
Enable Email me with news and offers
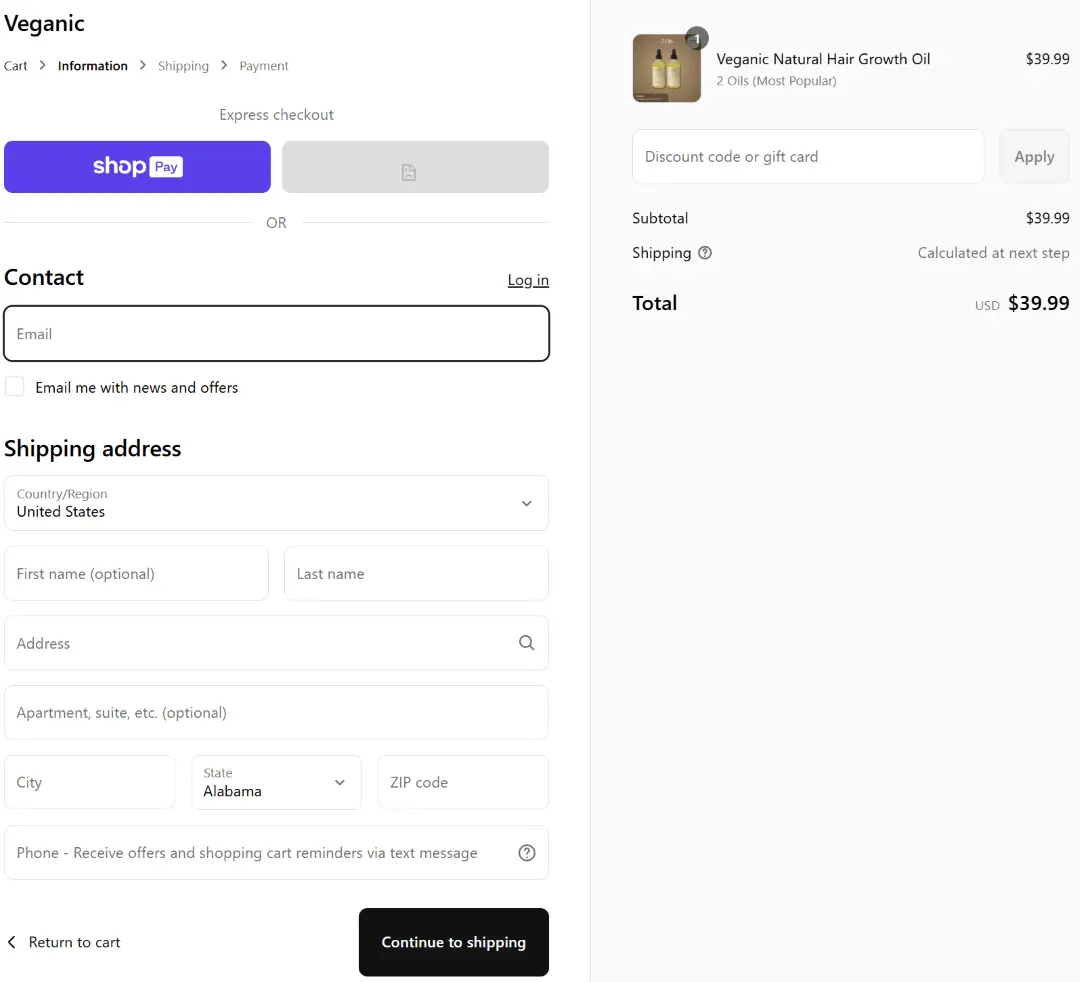coord(15,387)
